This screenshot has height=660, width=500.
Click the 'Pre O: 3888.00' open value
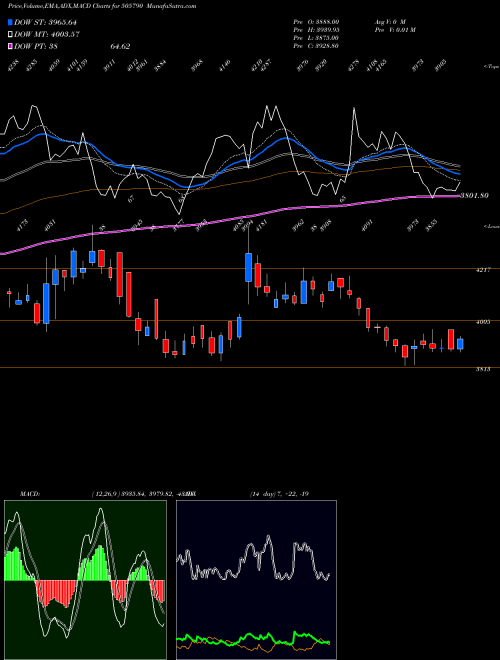pyautogui.click(x=316, y=21)
